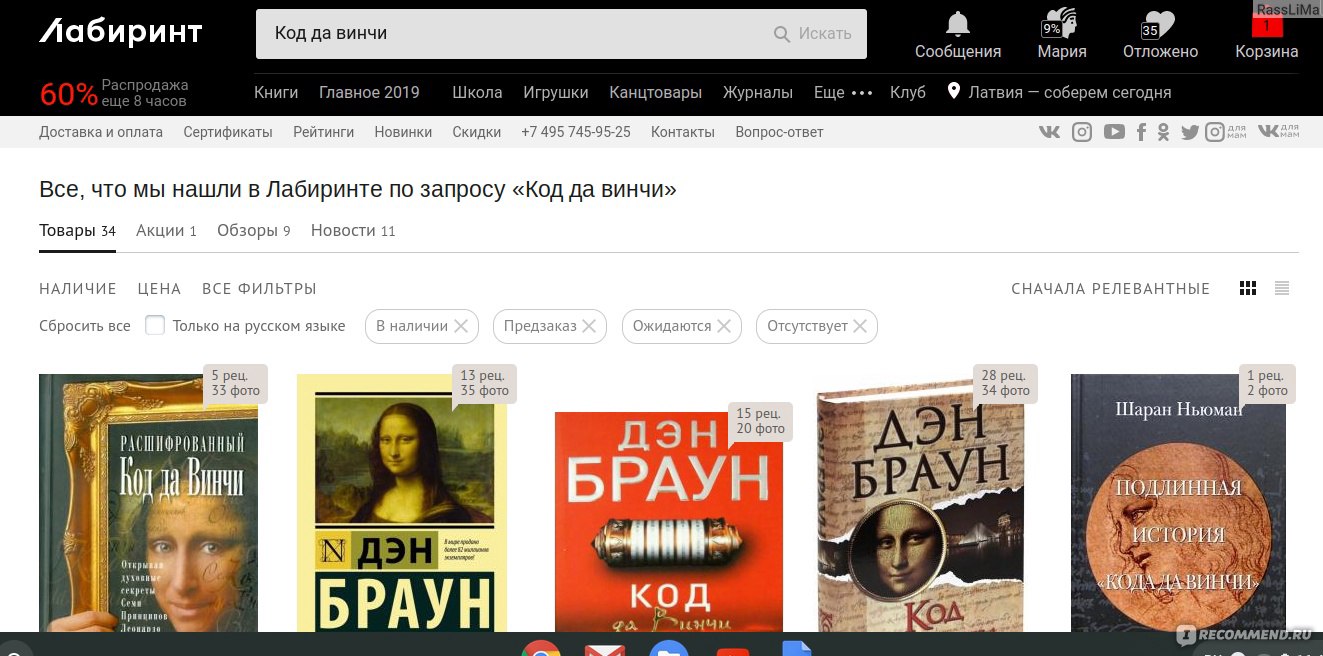The image size is (1323, 656).
Task: Open the YouTube social icon
Action: [1114, 132]
